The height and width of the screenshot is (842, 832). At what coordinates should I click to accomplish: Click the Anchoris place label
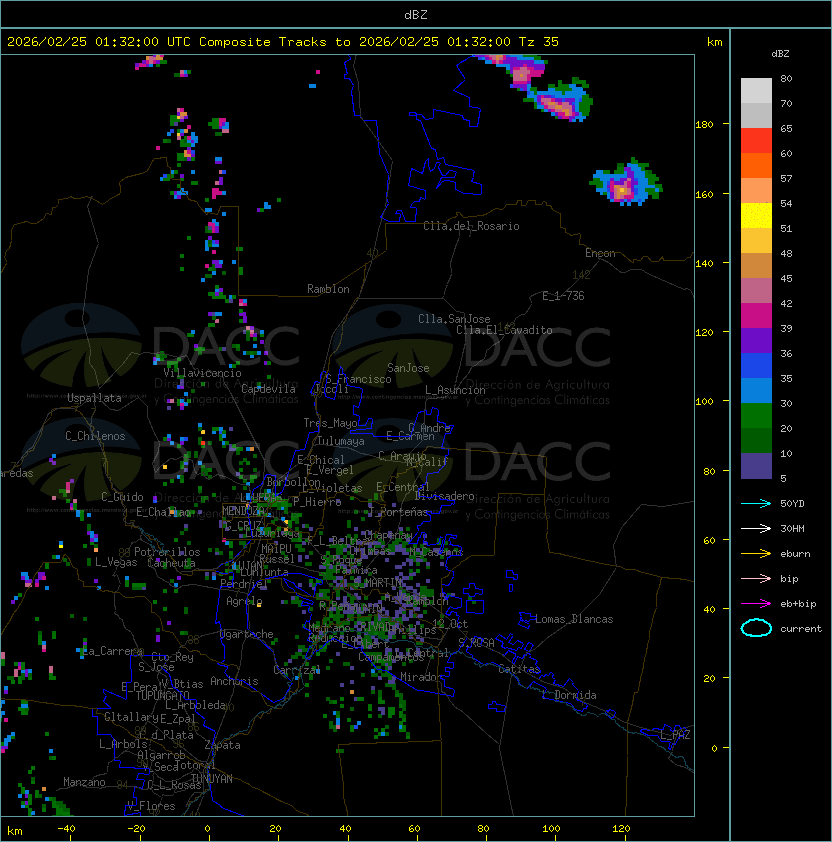tap(234, 681)
